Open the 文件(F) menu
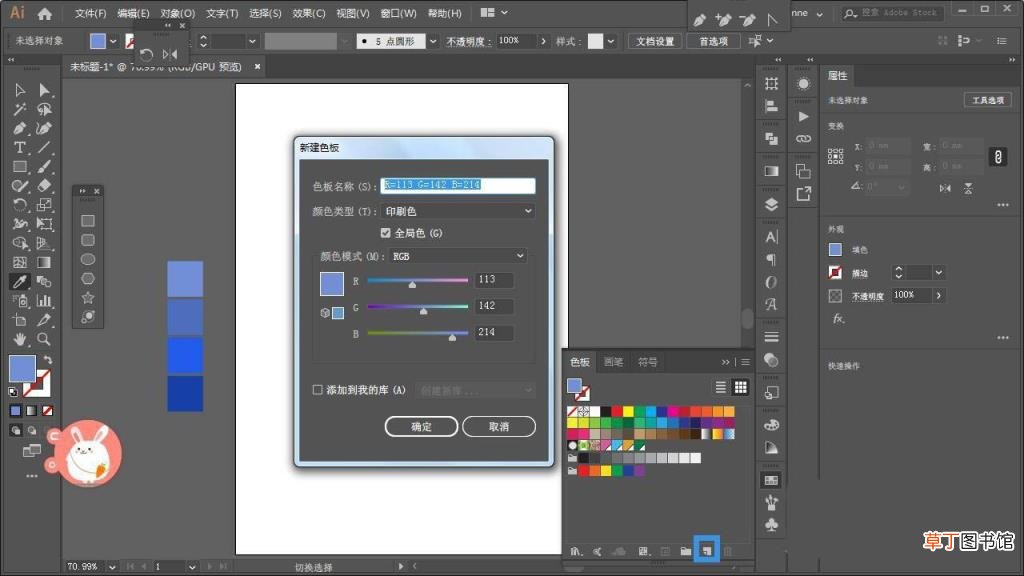 tap(90, 13)
